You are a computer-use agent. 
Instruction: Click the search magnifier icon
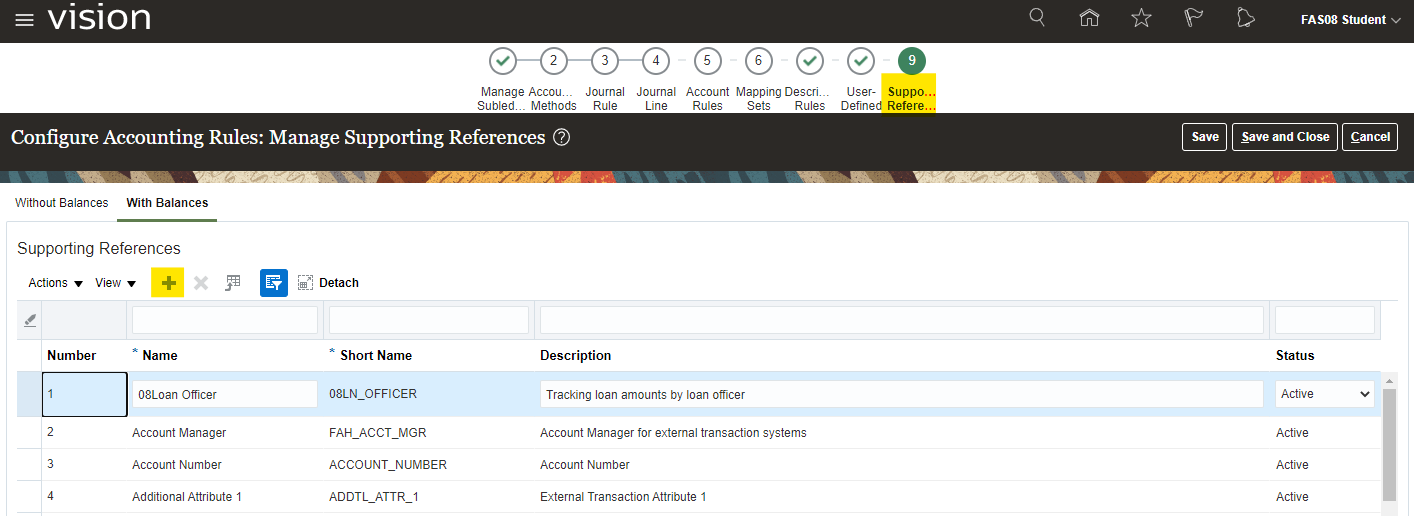[1037, 18]
